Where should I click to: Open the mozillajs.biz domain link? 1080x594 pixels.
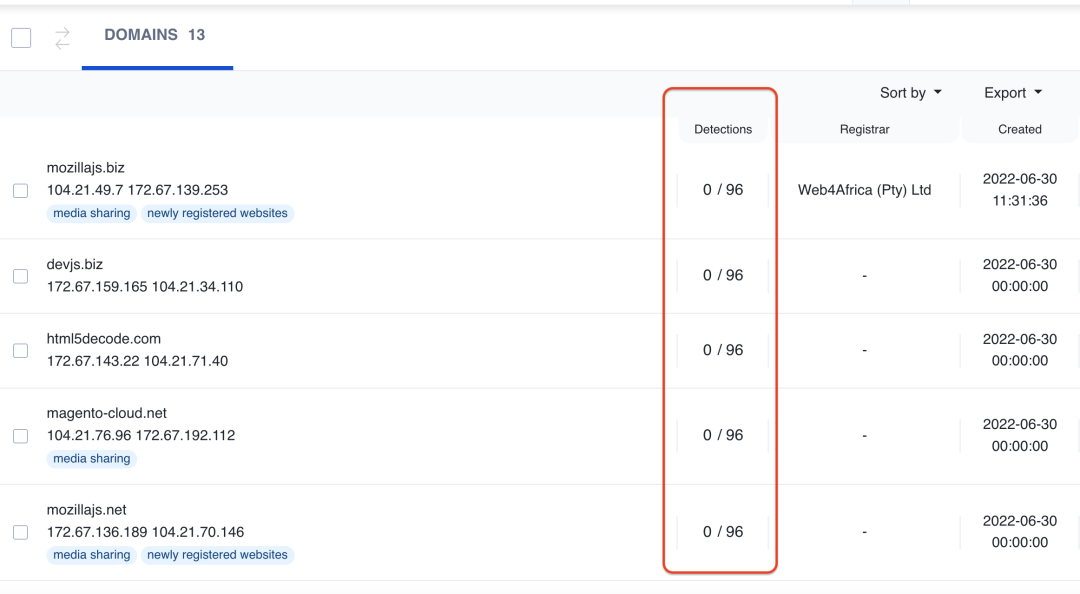86,168
